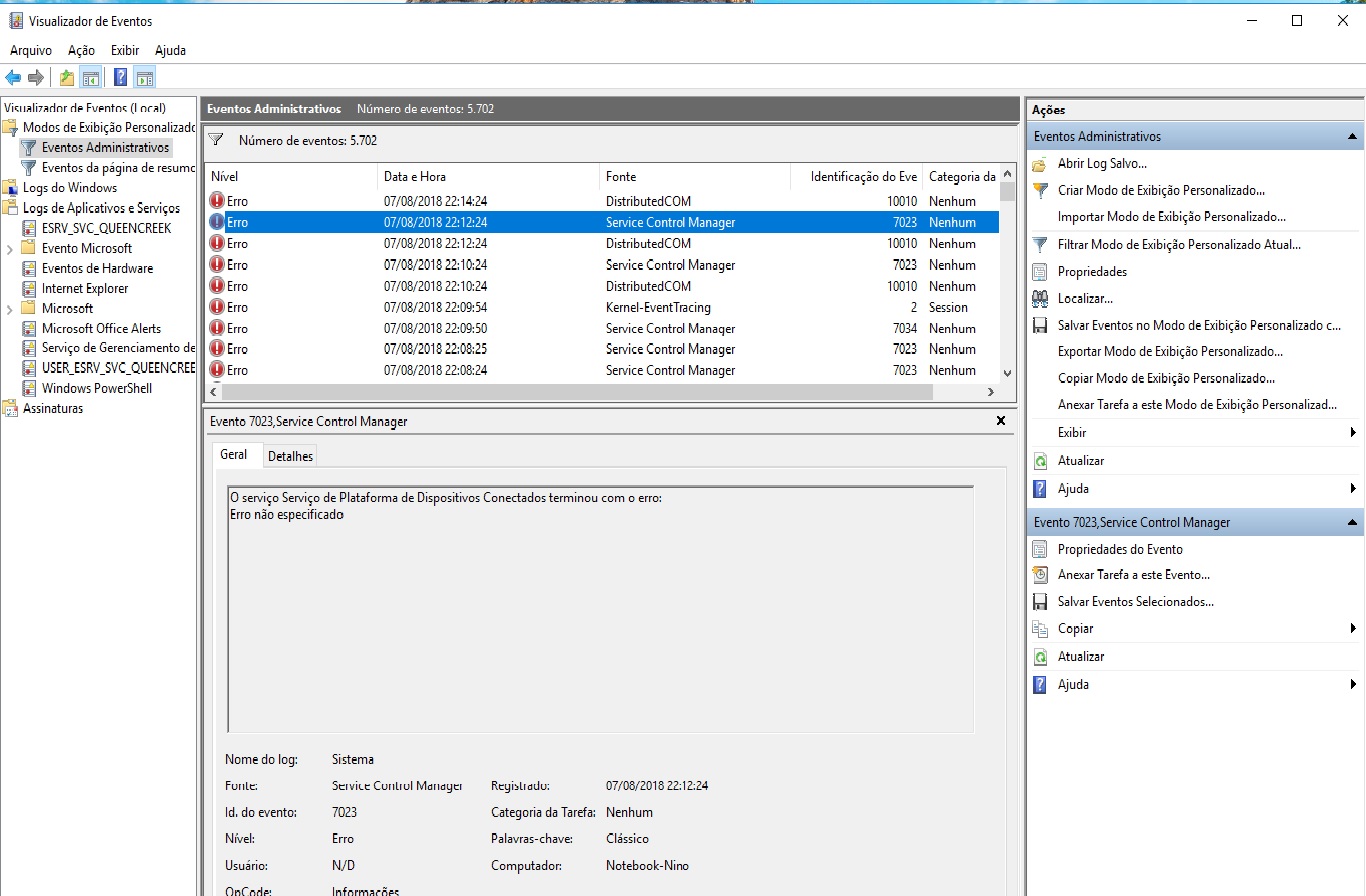Select the DistributedCOM event at 22:10:24
This screenshot has width=1366, height=896.
(602, 286)
